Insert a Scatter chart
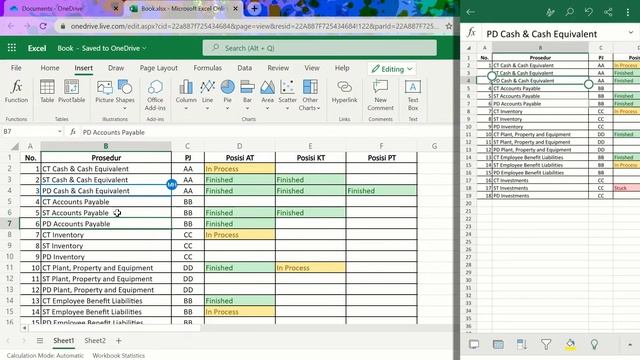The width and height of the screenshot is (640, 360). [287, 96]
